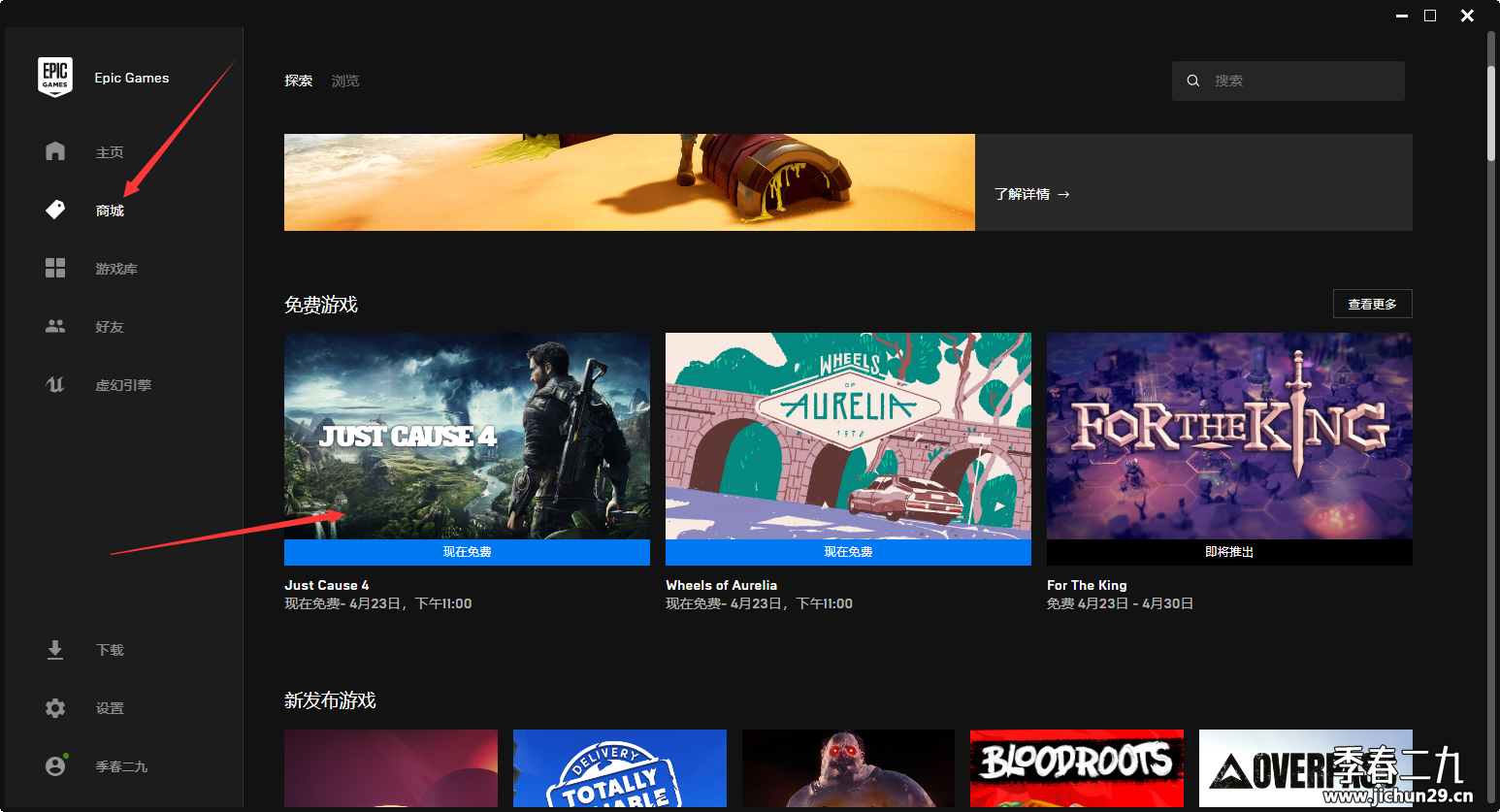Select the 商城 store tag icon
The width and height of the screenshot is (1500, 812).
point(55,210)
